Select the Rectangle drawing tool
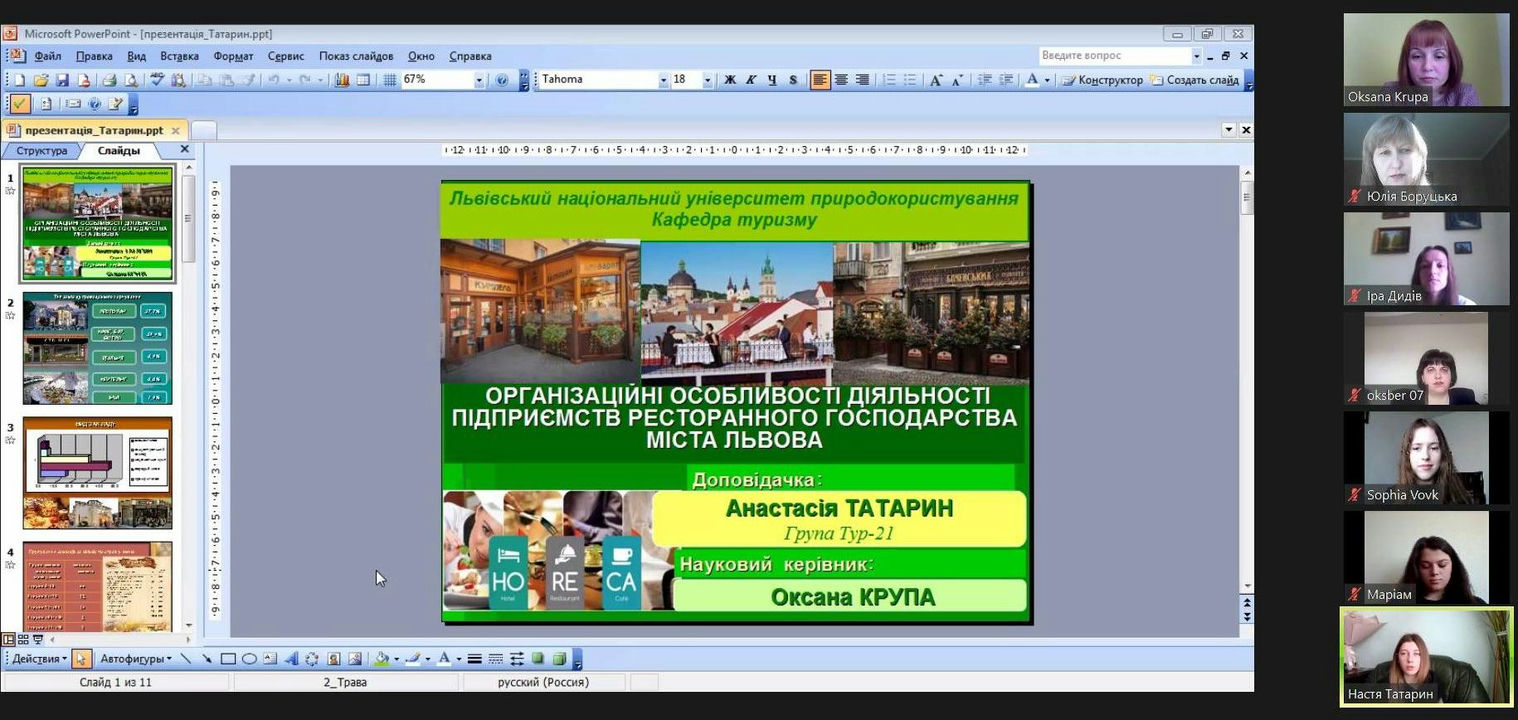Viewport: 1518px width, 720px height. coord(228,659)
